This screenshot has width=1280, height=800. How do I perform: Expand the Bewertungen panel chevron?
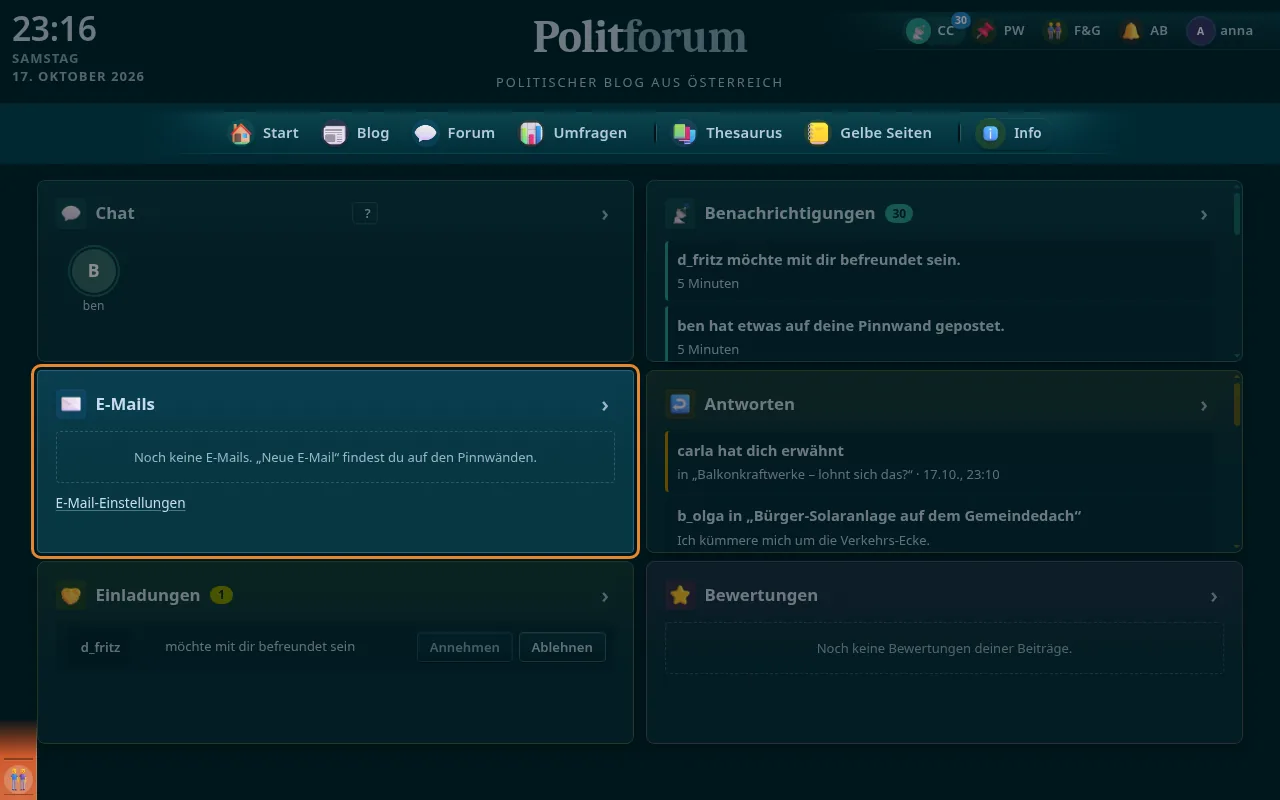(1214, 596)
